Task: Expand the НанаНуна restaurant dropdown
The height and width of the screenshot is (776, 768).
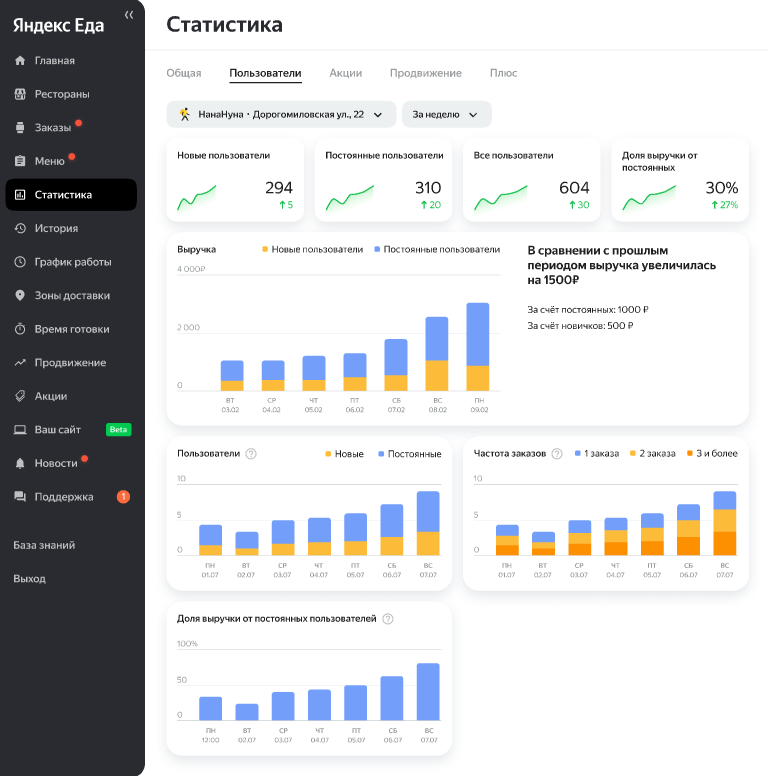Action: pos(281,114)
